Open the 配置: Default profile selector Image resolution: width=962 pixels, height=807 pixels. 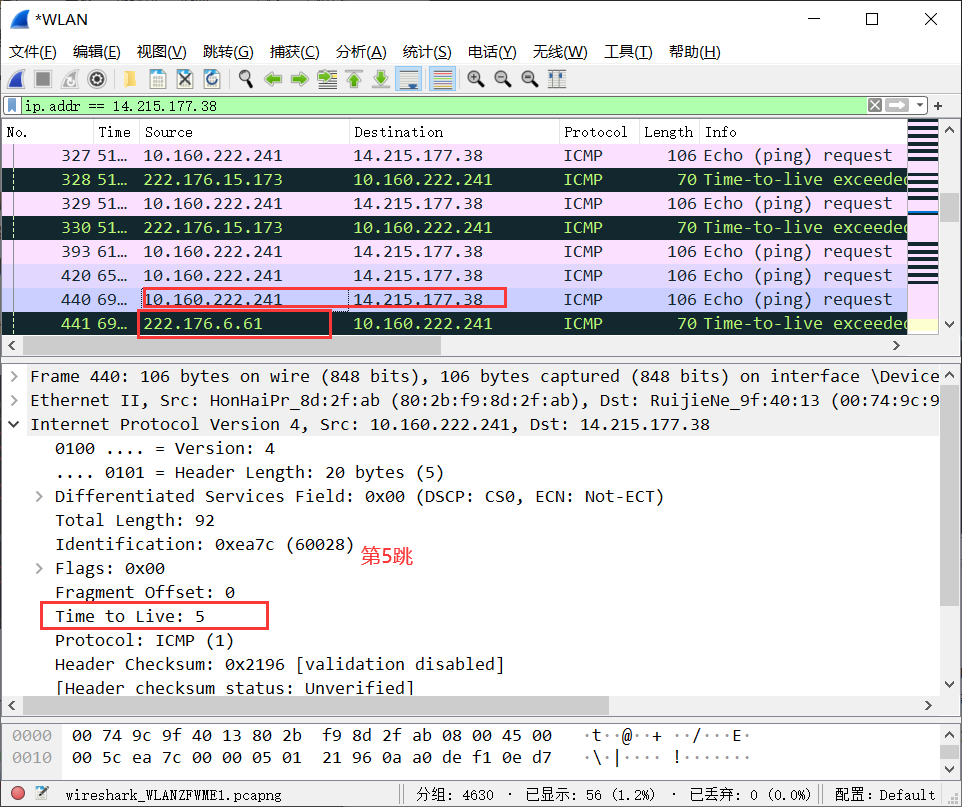[x=885, y=795]
